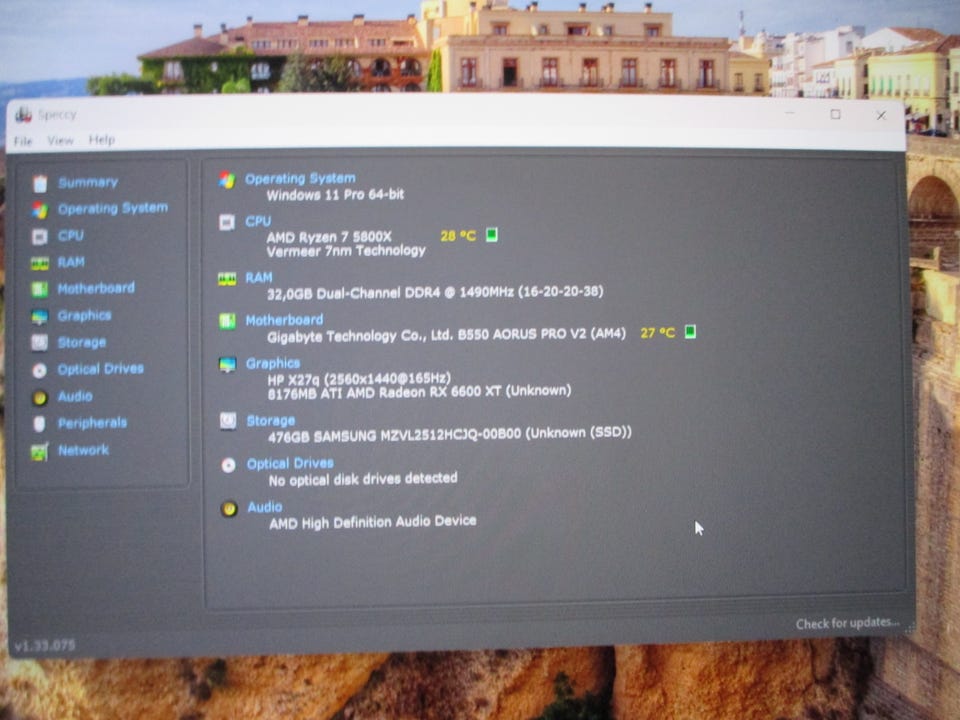Open the File menu
960x720 pixels.
click(x=23, y=141)
